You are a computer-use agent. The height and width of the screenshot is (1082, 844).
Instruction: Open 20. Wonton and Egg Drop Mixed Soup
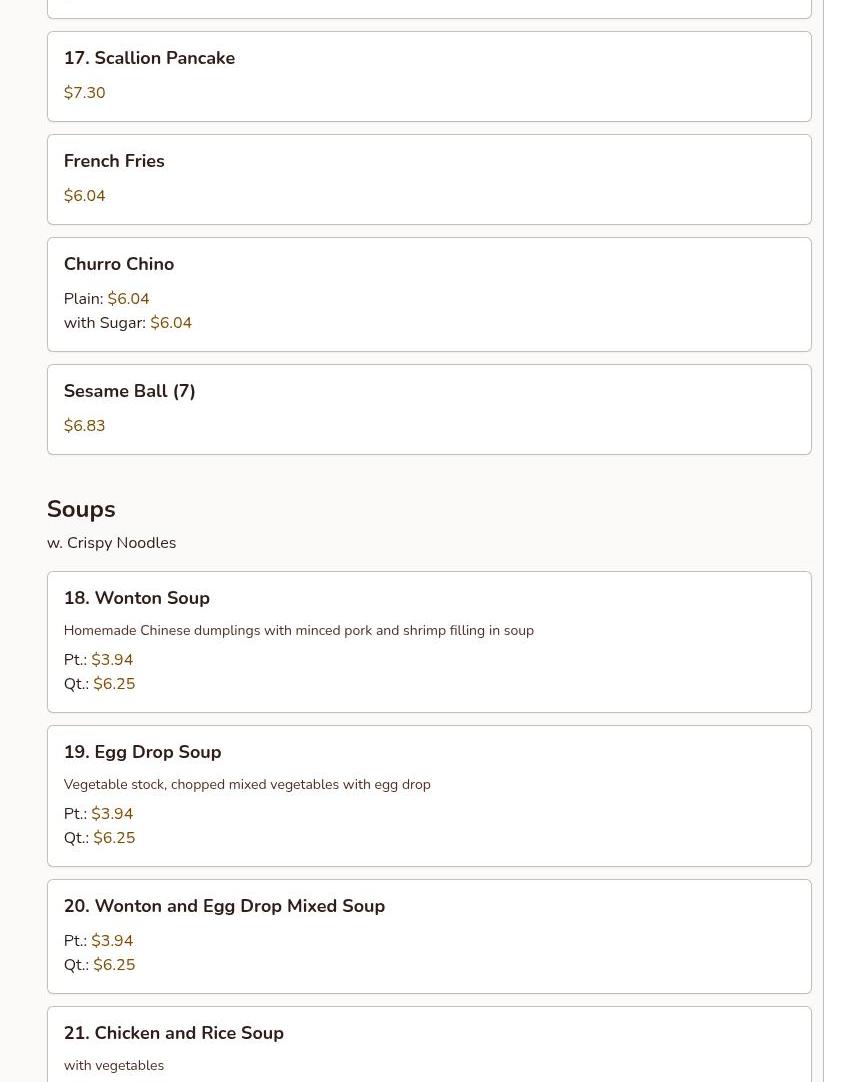coord(224,907)
